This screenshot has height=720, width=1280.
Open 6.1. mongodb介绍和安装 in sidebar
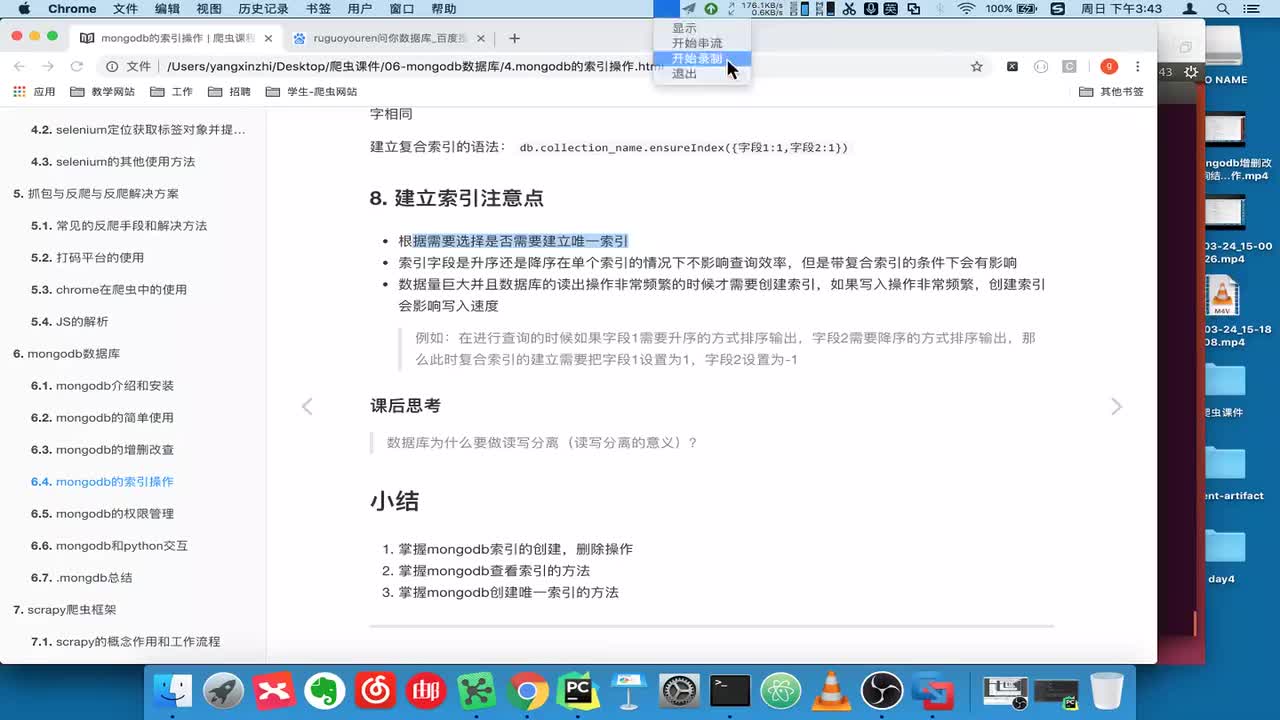(x=102, y=386)
